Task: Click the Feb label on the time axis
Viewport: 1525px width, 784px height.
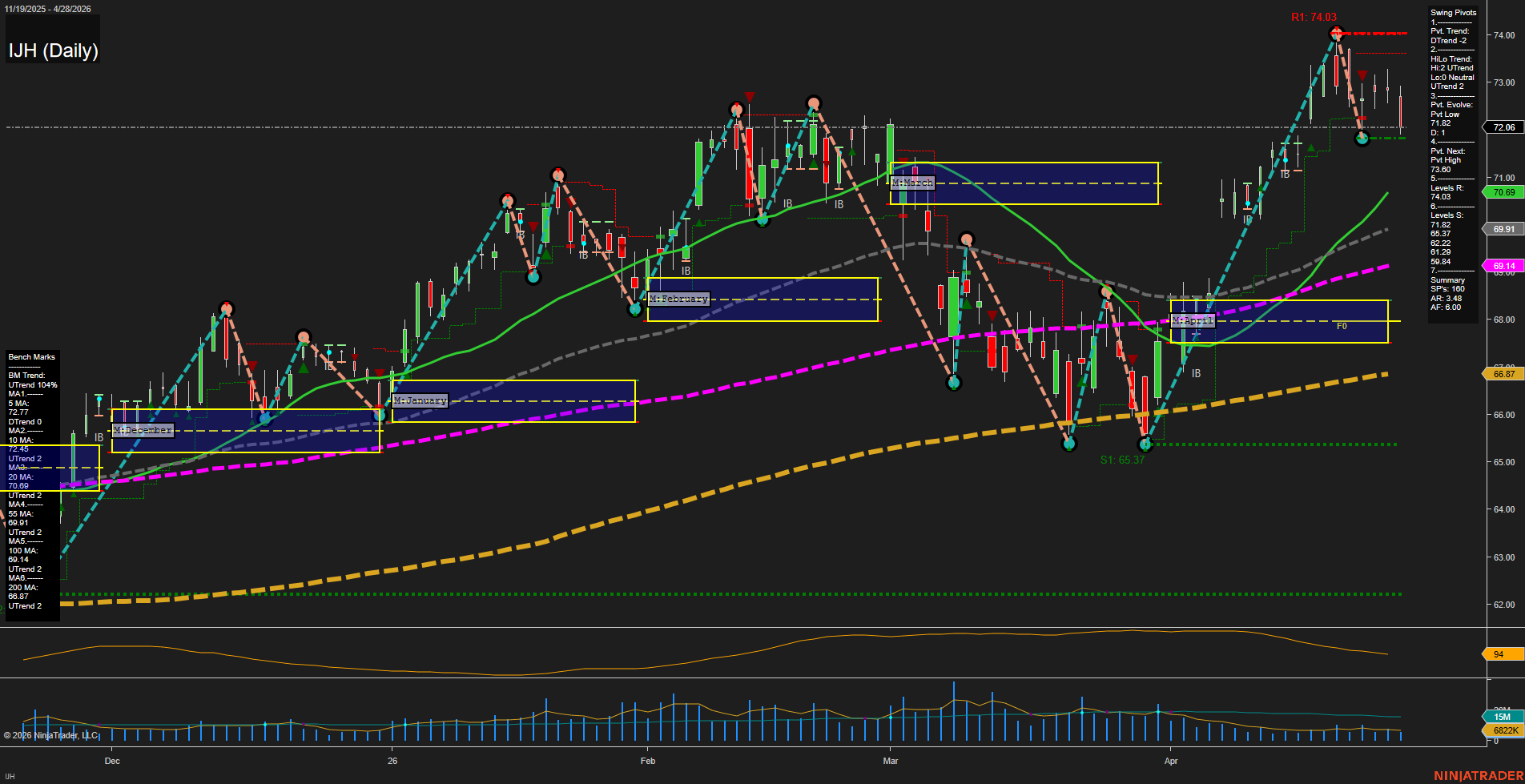Action: (x=648, y=761)
